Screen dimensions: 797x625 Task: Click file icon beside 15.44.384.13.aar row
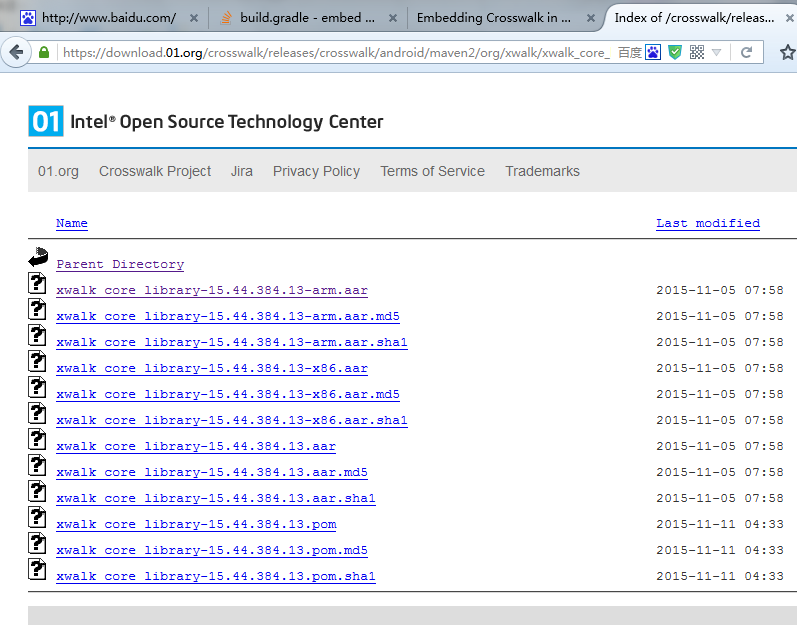37,439
